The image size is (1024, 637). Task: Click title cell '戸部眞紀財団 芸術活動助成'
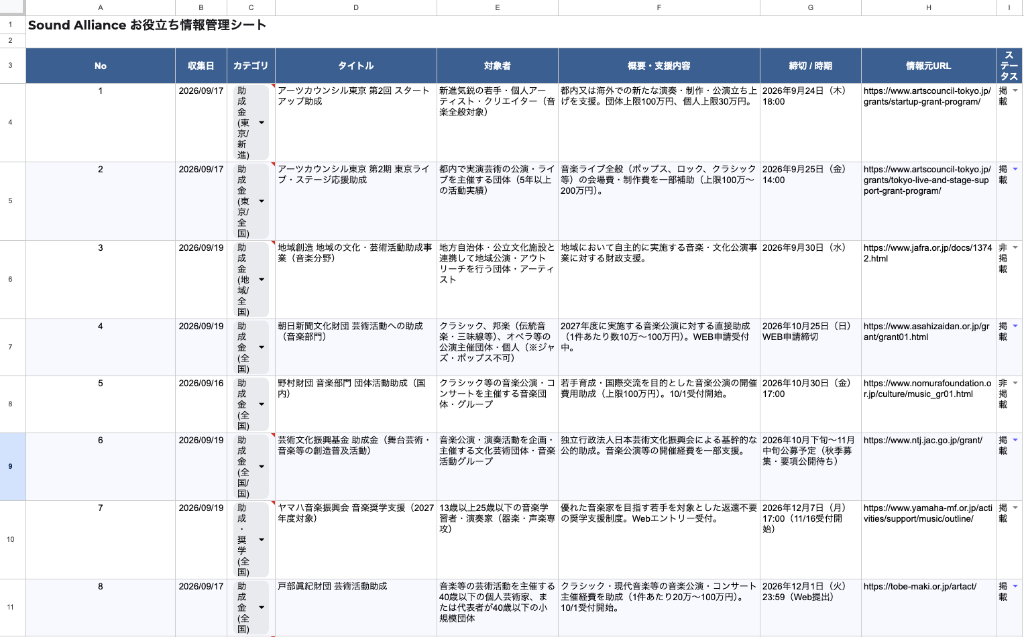click(x=356, y=607)
